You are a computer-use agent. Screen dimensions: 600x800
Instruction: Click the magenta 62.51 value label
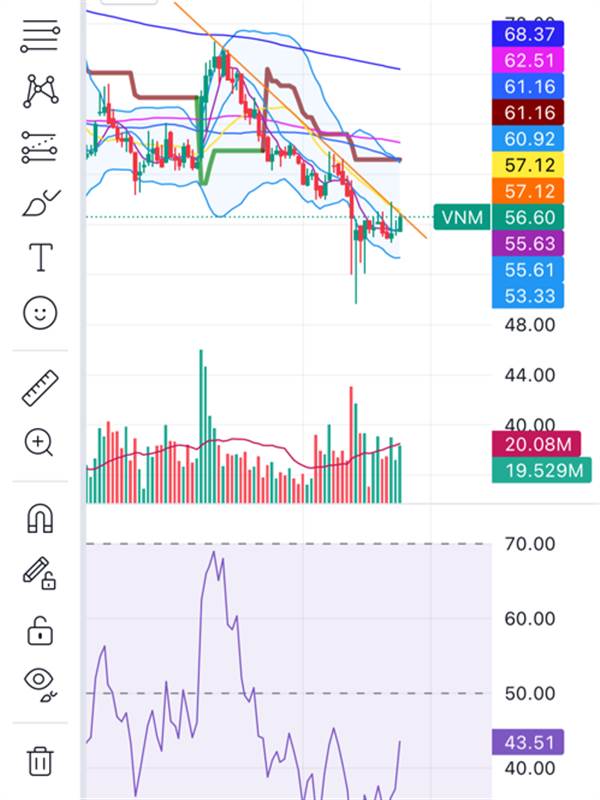pos(528,60)
